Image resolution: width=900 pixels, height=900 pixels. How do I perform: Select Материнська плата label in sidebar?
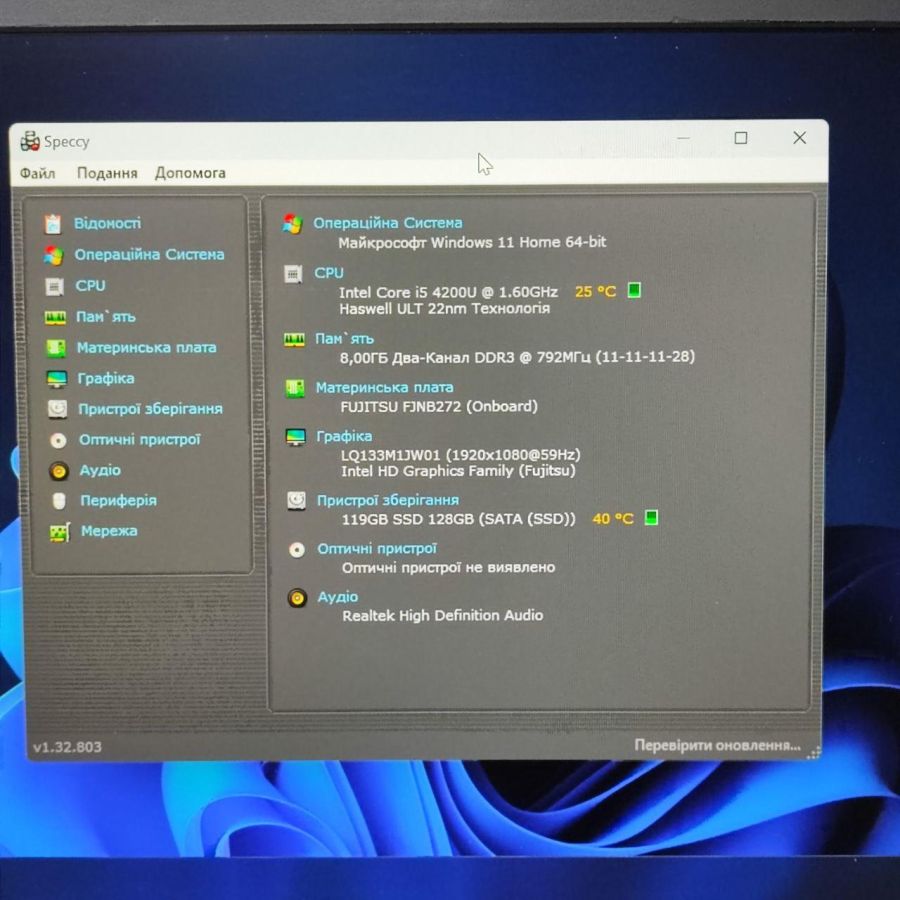coord(146,347)
